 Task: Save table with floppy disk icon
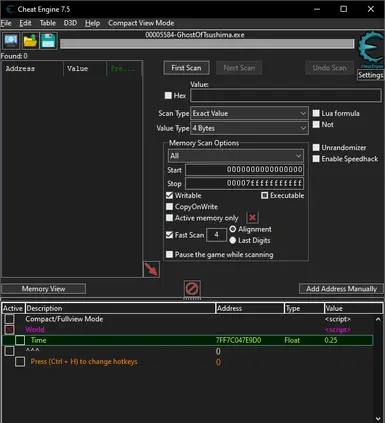48,41
